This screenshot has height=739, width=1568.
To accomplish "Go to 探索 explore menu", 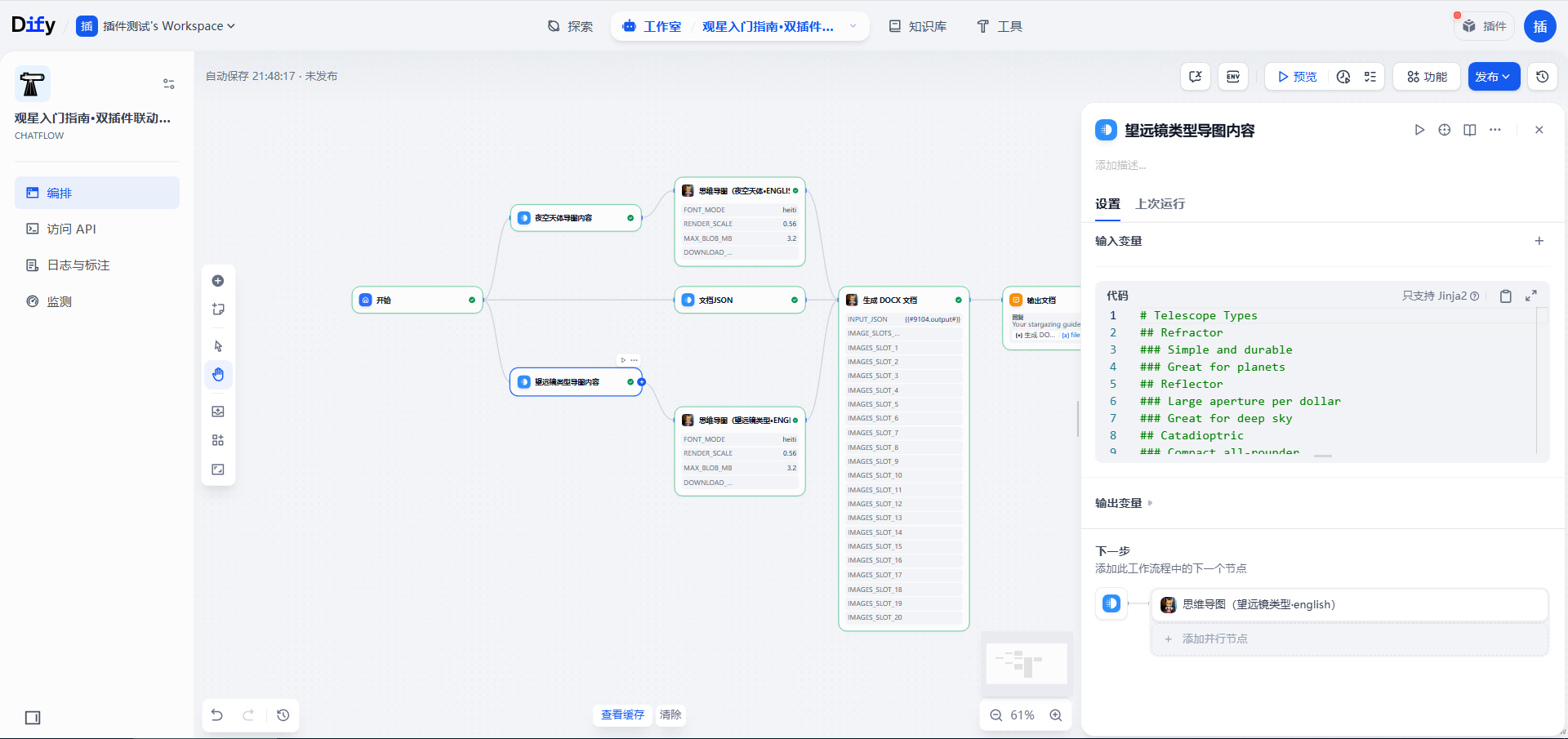I will 570,26.
